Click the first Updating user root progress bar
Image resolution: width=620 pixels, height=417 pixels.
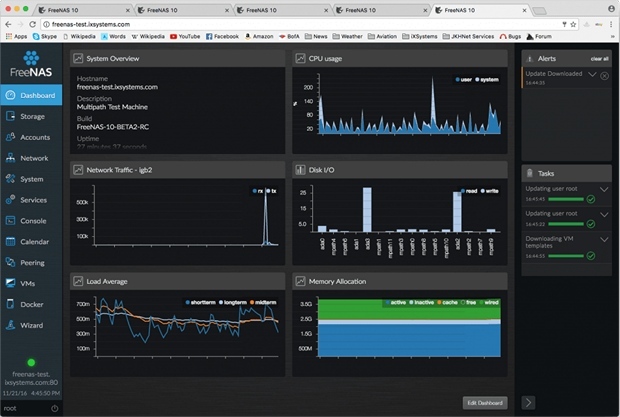566,199
